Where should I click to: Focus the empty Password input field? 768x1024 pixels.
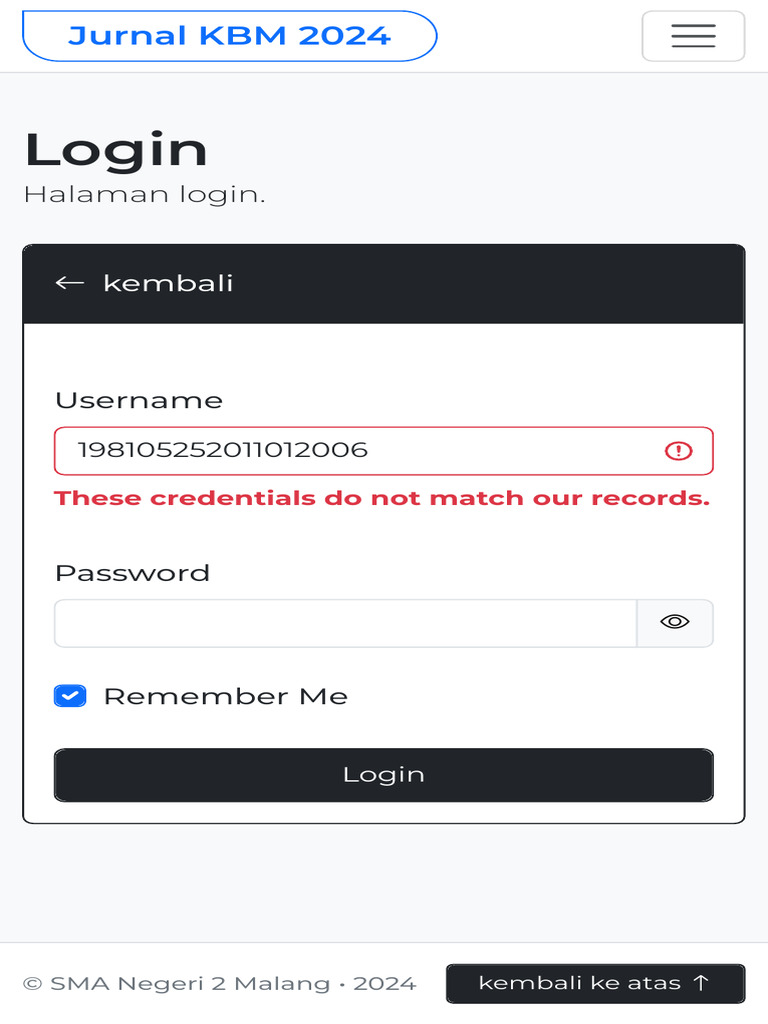point(345,623)
